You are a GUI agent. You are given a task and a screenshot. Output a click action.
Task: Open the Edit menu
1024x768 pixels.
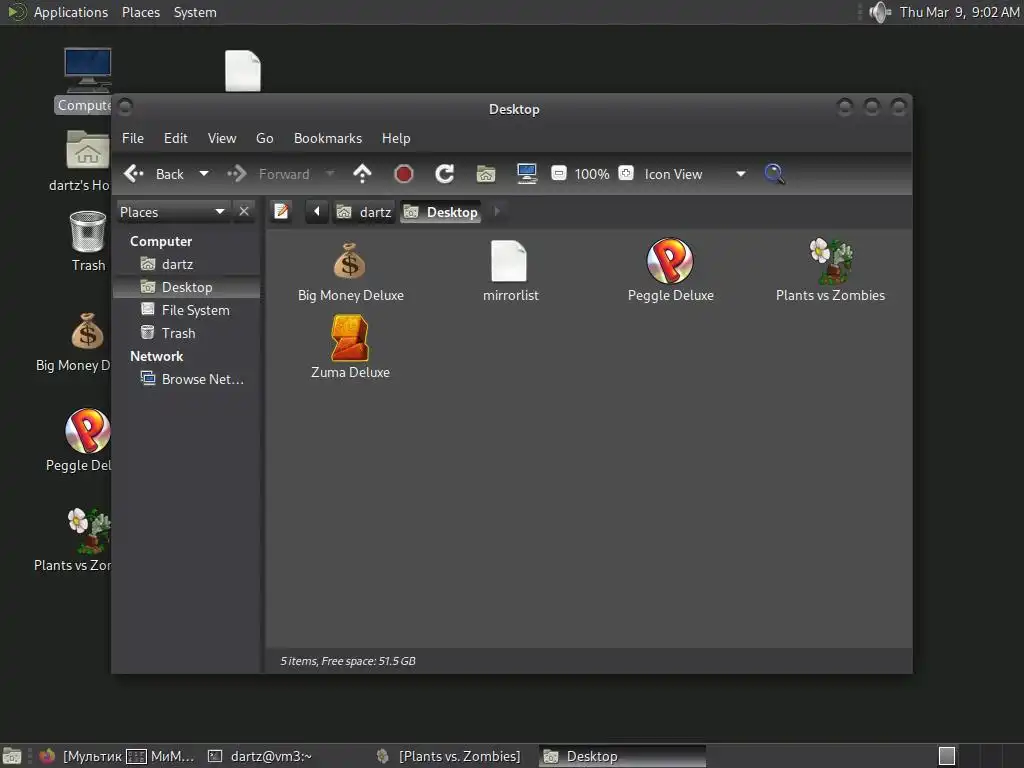(176, 138)
